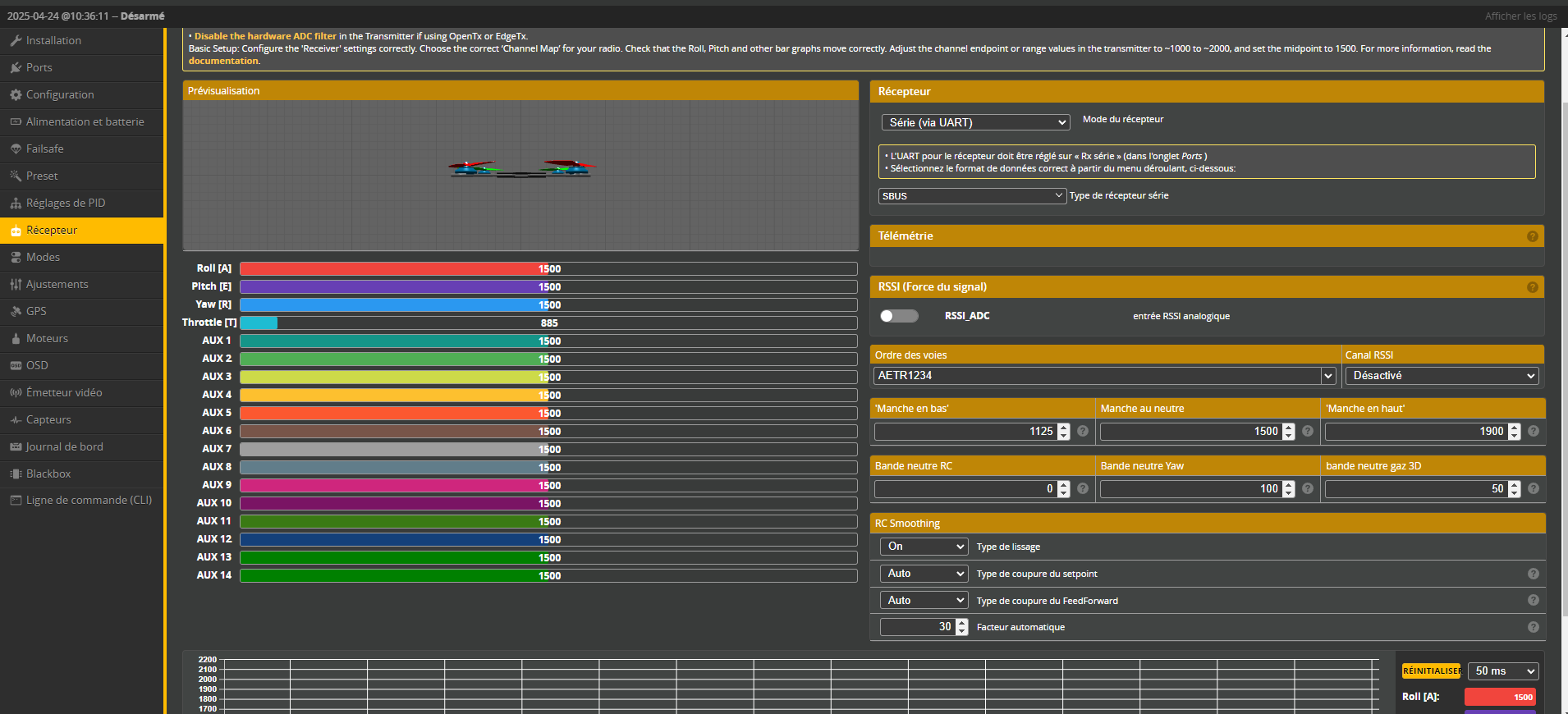
Task: Expand the SBUS serial receiver type dropdown
Action: (x=972, y=196)
